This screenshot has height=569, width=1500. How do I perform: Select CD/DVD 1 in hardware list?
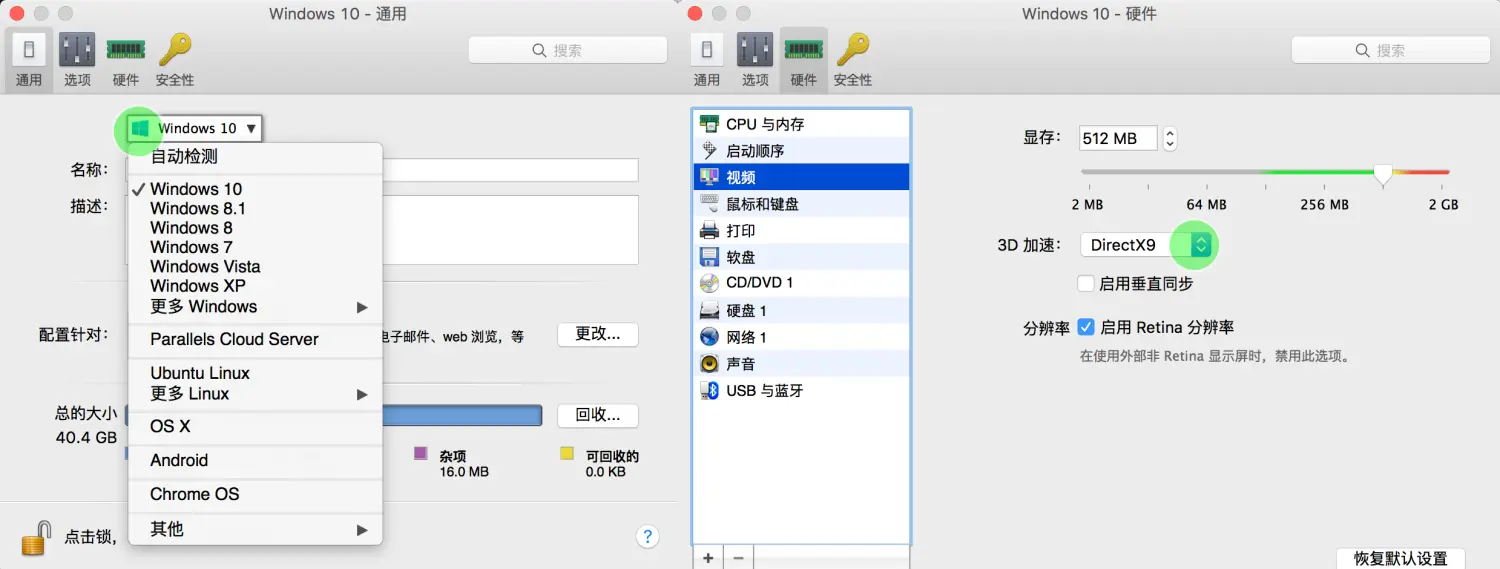(x=801, y=283)
